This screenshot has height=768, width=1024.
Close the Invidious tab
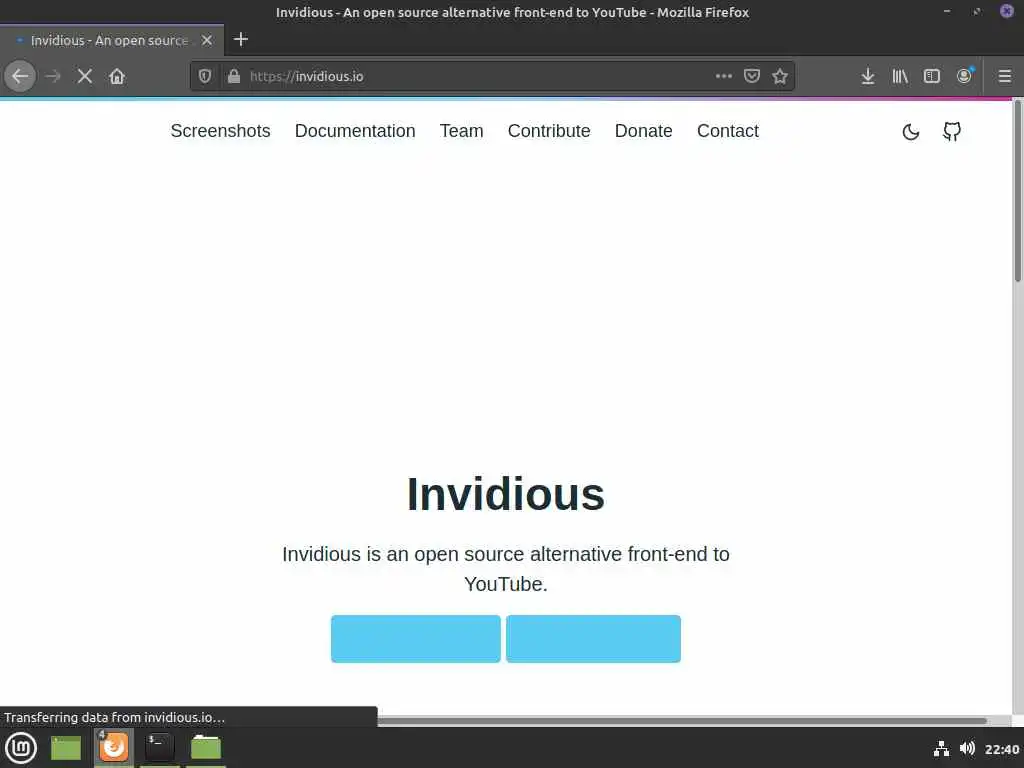tap(207, 40)
